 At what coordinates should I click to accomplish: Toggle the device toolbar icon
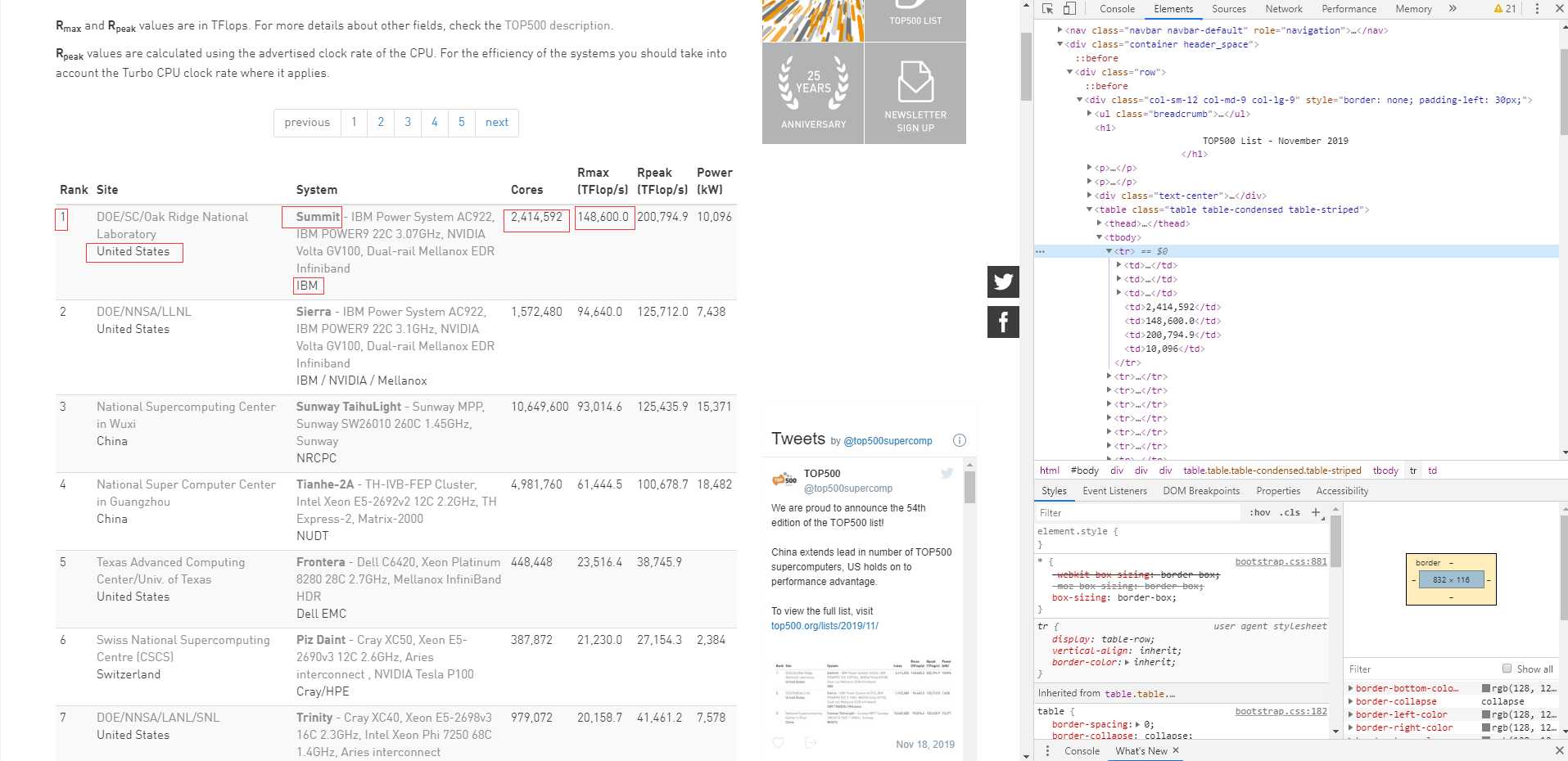tap(1069, 9)
